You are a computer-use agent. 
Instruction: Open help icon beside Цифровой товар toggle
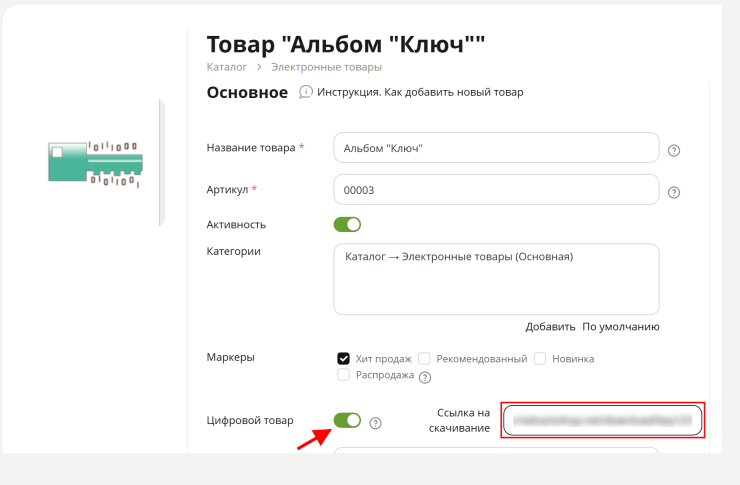coord(375,423)
